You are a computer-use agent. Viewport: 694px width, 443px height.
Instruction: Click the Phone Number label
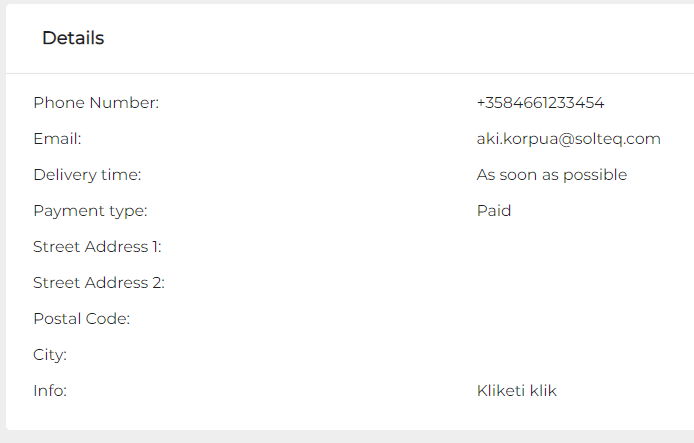pyautogui.click(x=96, y=103)
